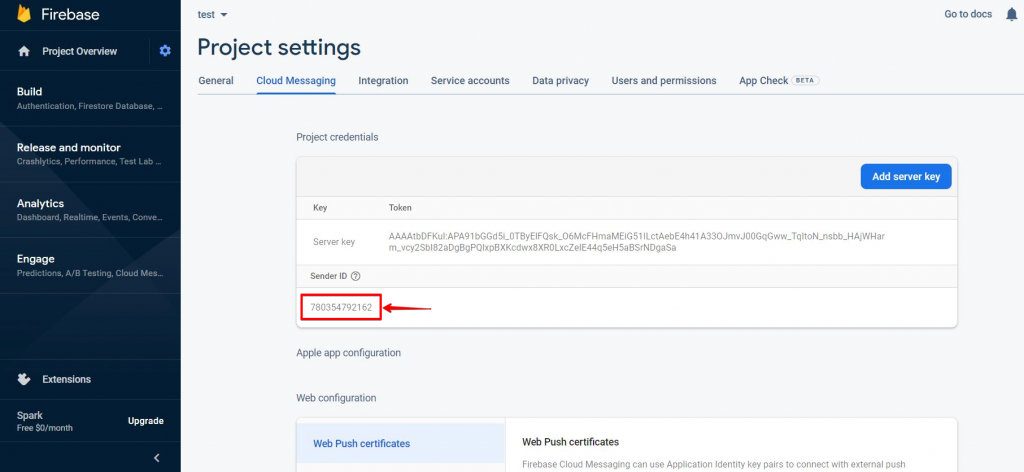The width and height of the screenshot is (1024, 472).
Task: Open the Go to docs link
Action: [968, 14]
